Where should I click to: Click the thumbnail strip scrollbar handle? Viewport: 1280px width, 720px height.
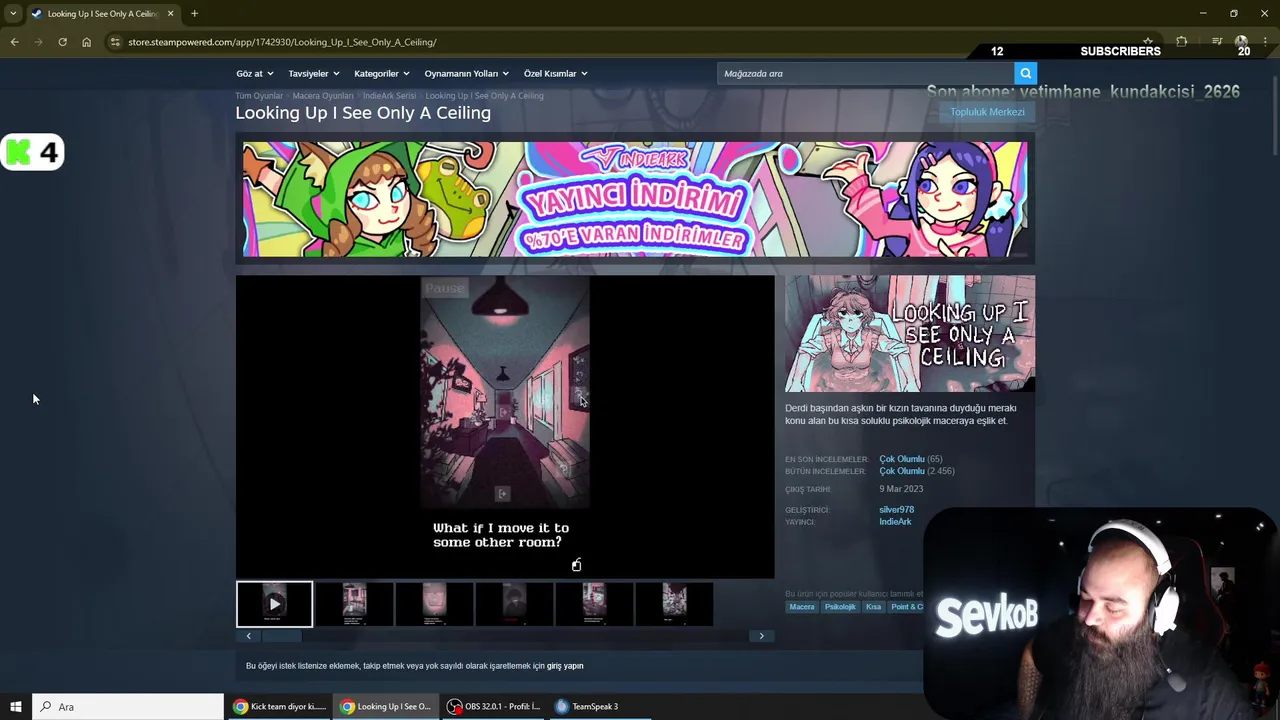tap(281, 636)
